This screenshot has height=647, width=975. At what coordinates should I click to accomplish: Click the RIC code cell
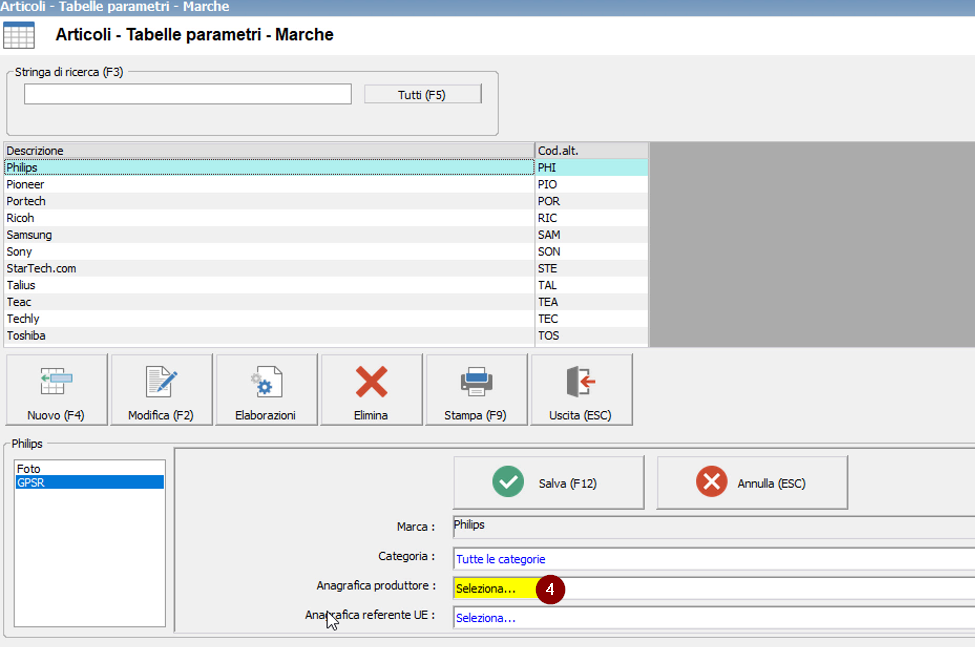tap(591, 218)
